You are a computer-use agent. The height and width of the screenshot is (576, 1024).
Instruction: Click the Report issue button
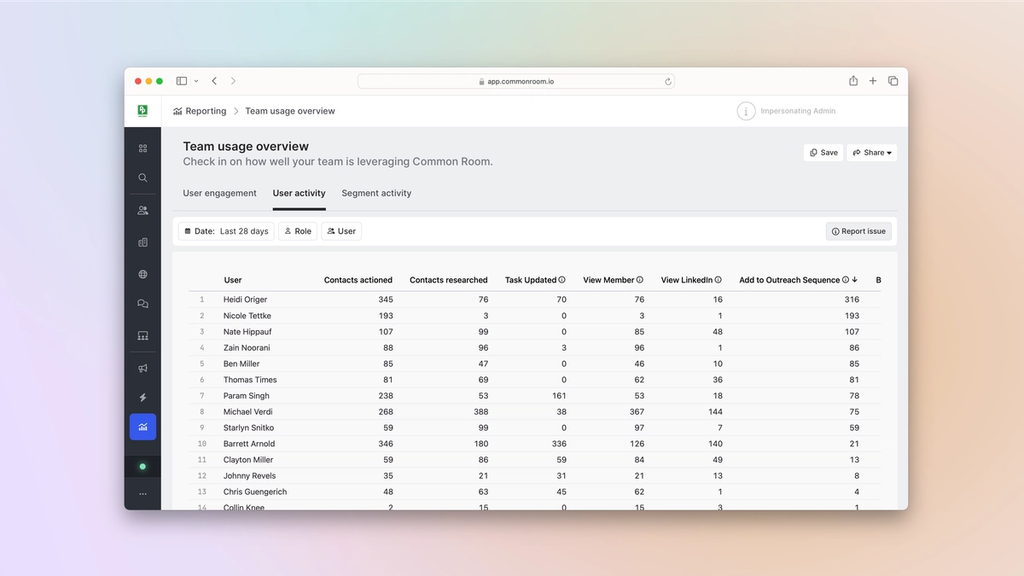click(x=858, y=231)
